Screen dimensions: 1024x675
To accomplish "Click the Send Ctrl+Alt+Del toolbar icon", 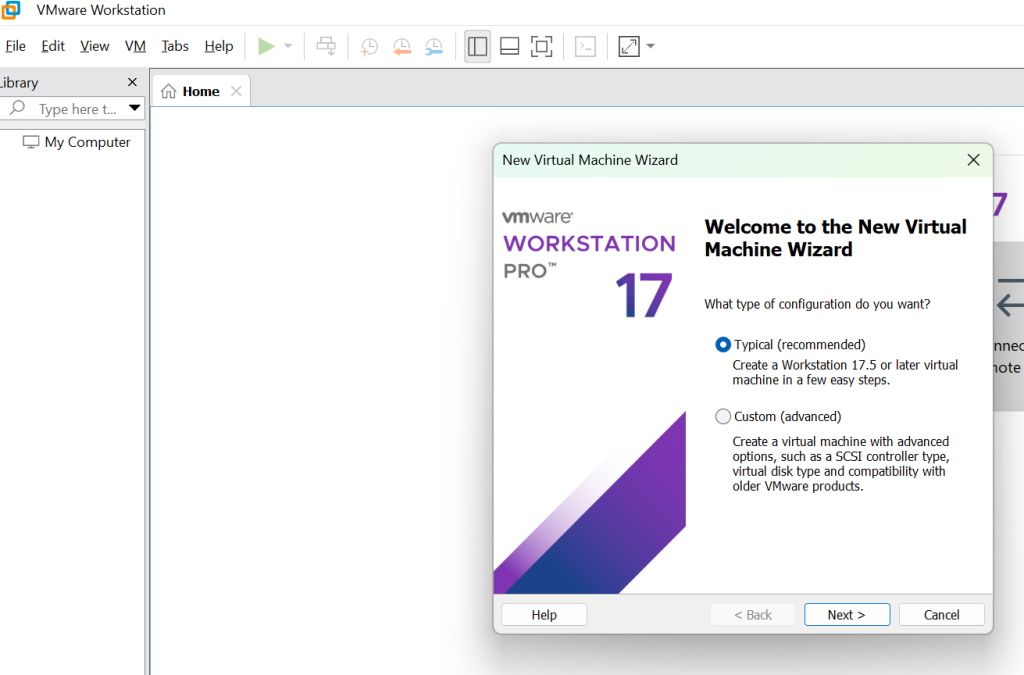I will click(326, 46).
